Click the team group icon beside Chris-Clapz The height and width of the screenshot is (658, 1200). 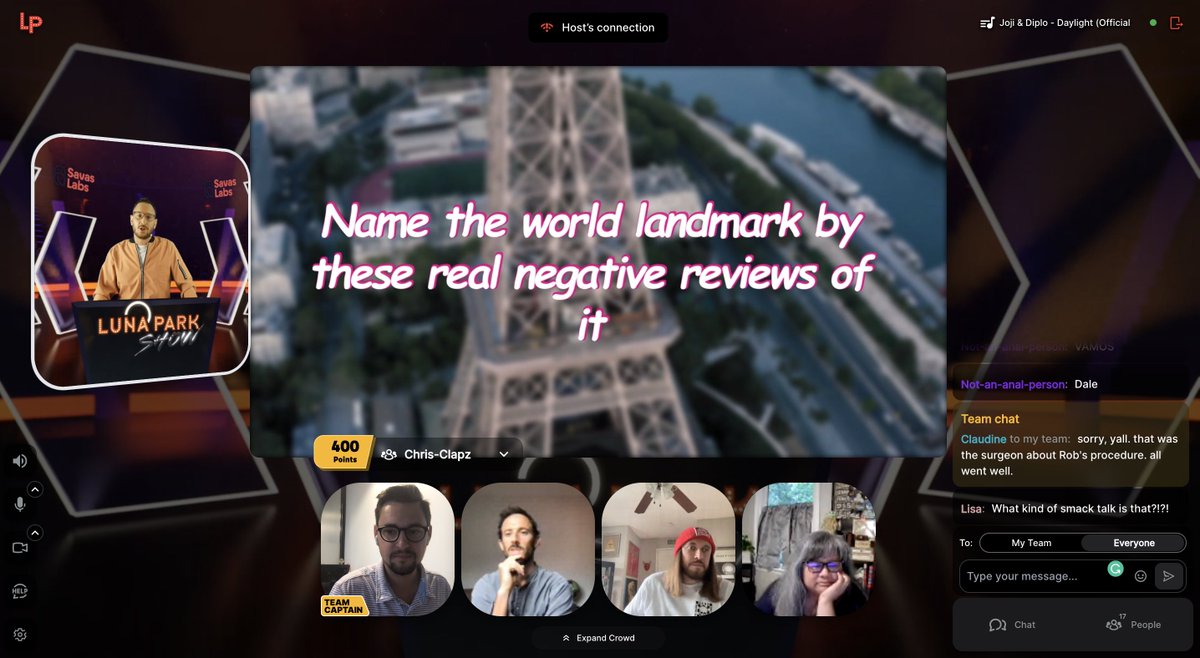[x=389, y=454]
